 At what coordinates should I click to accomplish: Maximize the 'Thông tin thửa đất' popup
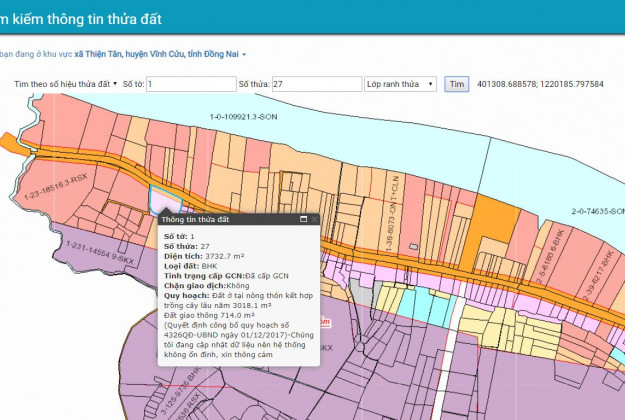[x=303, y=219]
